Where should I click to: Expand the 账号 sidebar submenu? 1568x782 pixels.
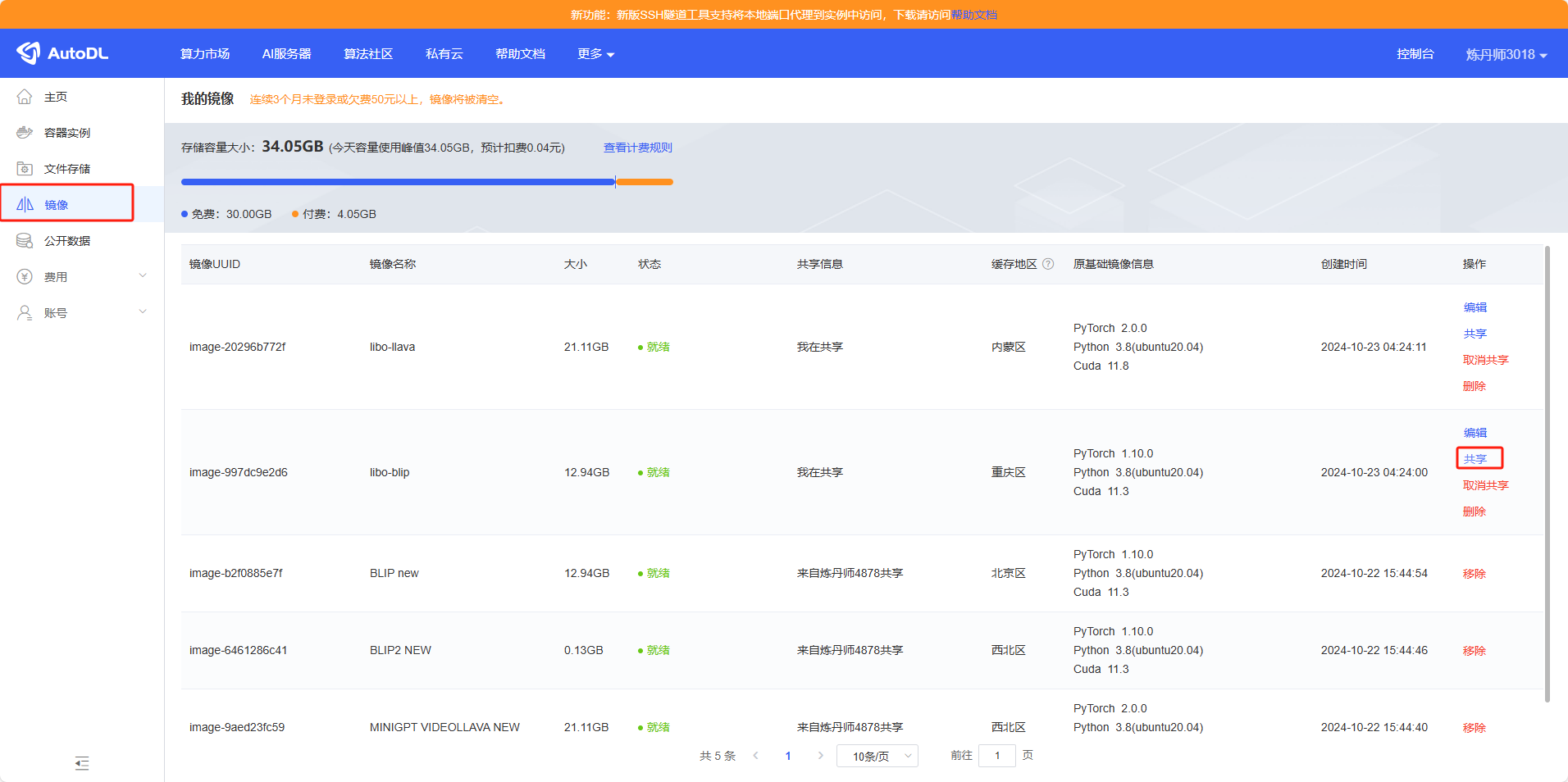point(143,312)
